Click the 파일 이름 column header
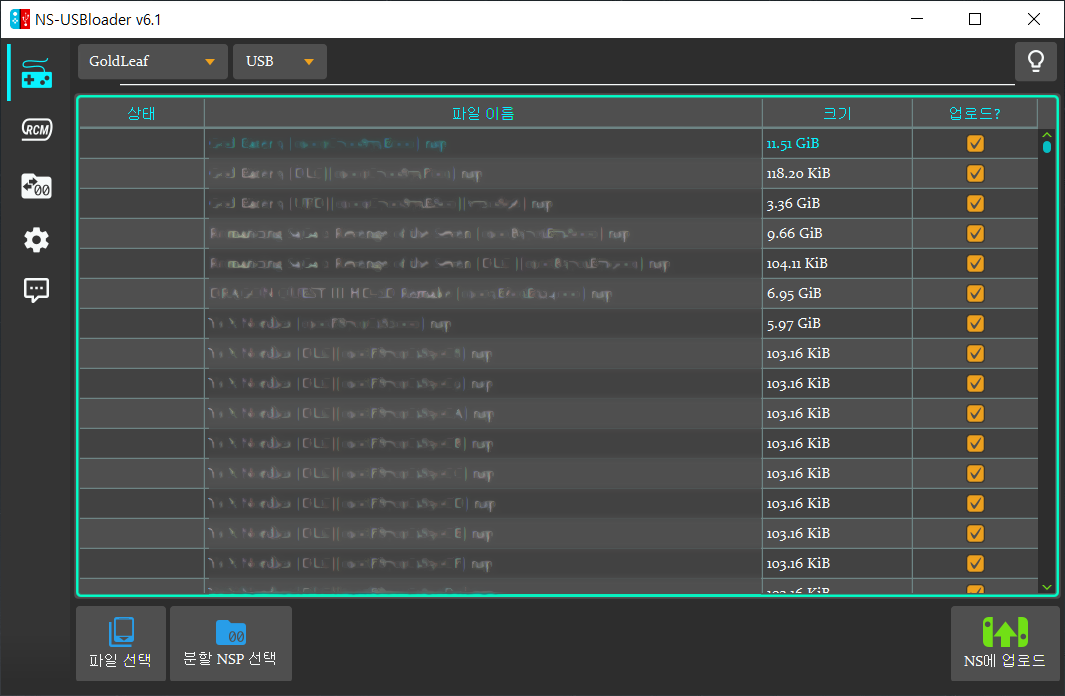 point(483,113)
